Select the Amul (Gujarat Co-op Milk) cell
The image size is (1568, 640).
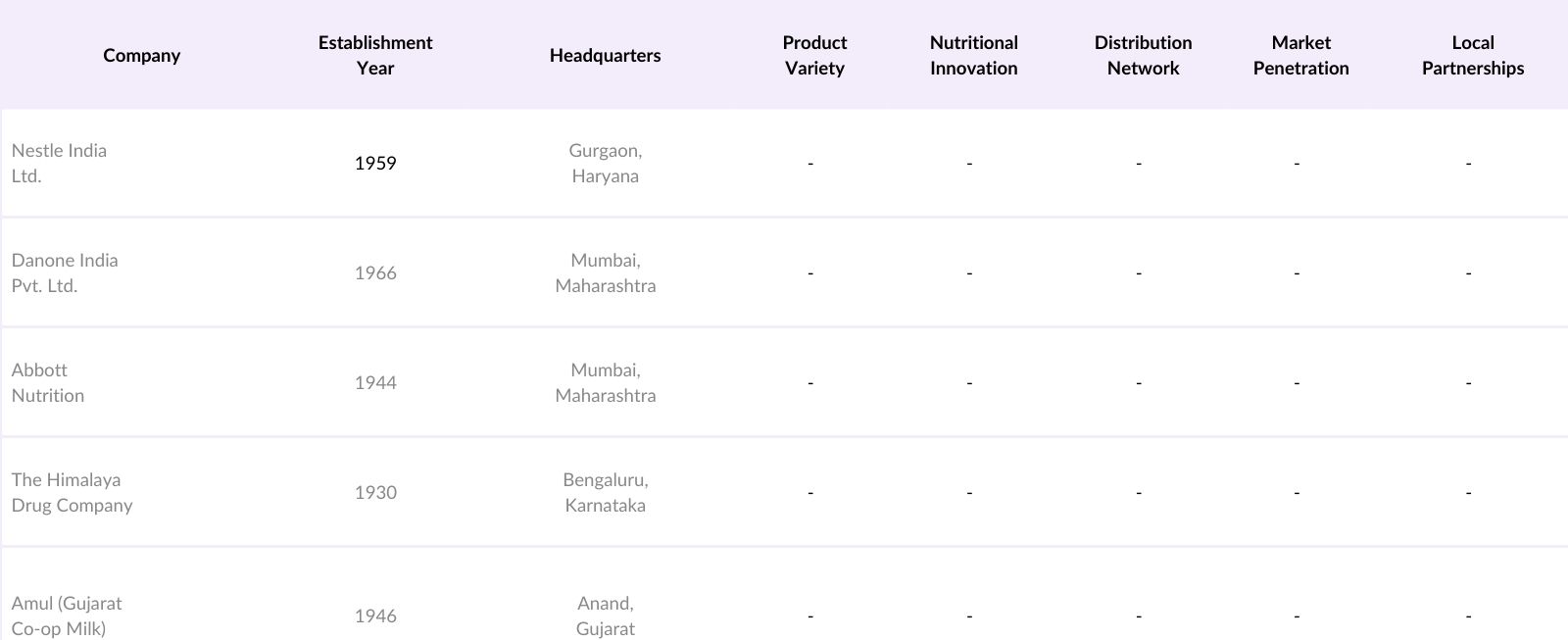(x=67, y=615)
